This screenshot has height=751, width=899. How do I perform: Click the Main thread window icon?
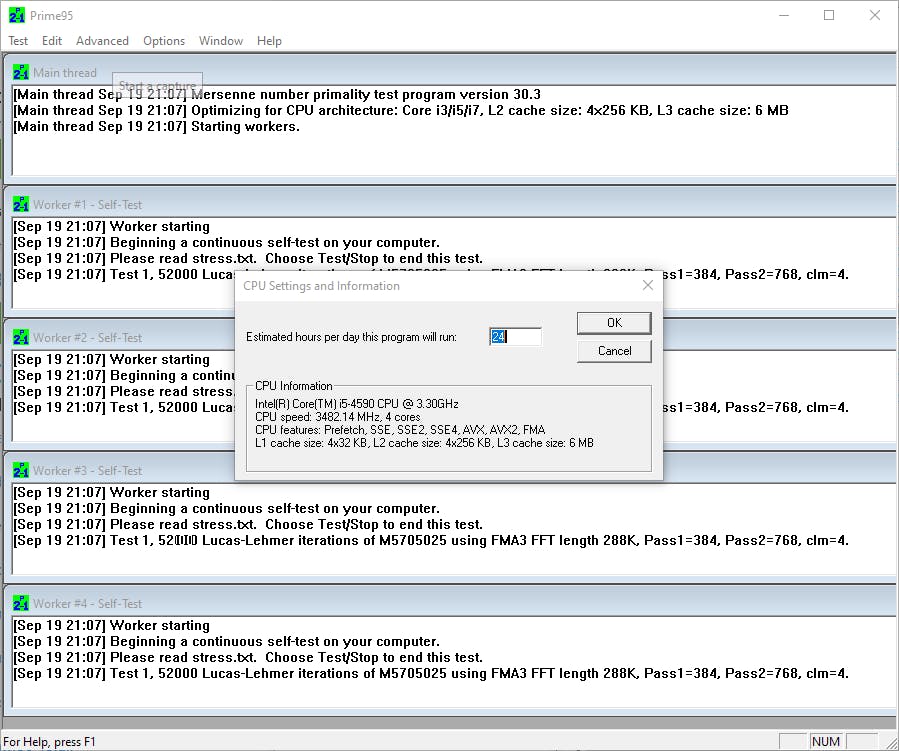pos(21,72)
